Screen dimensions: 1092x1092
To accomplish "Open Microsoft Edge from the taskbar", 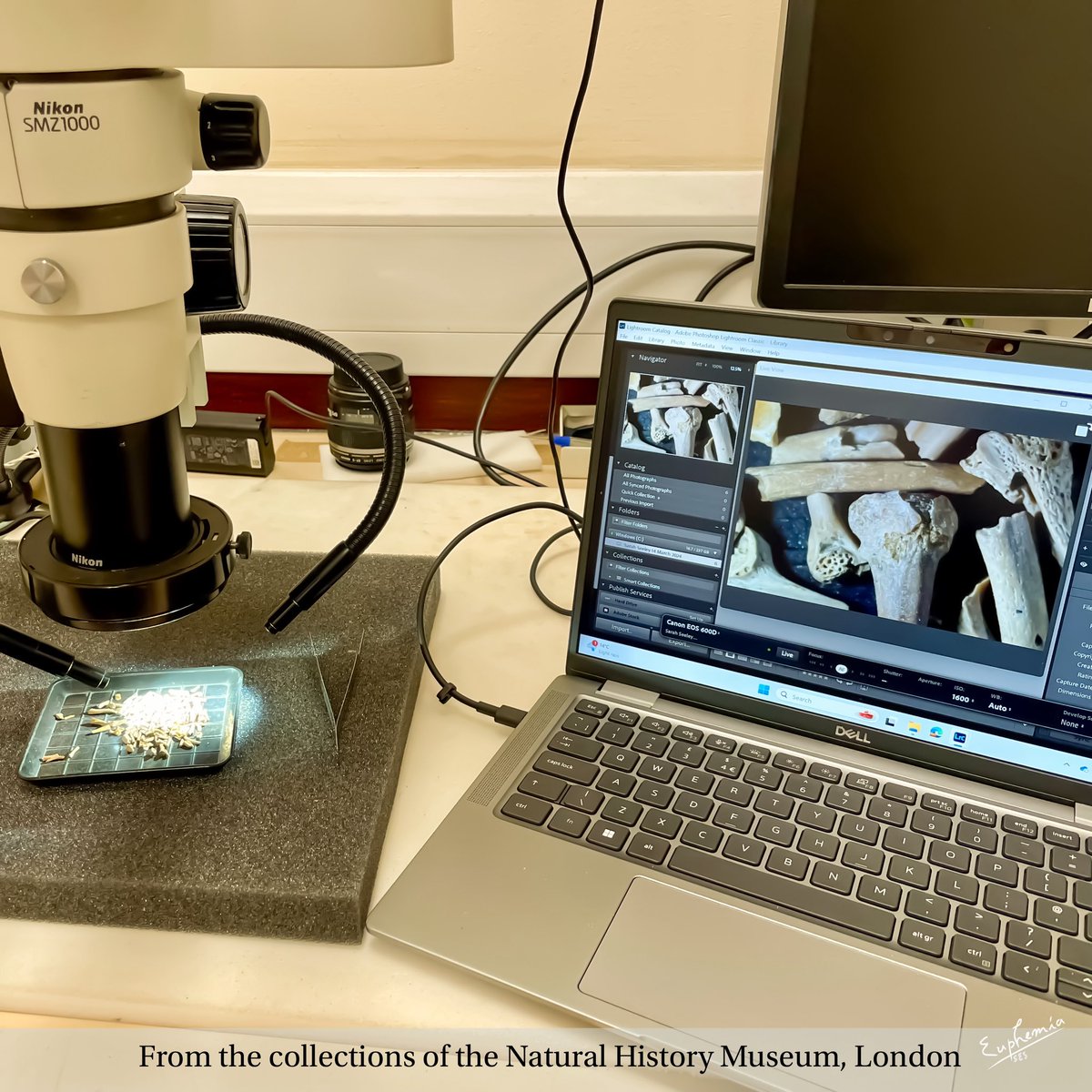I will click(x=936, y=732).
